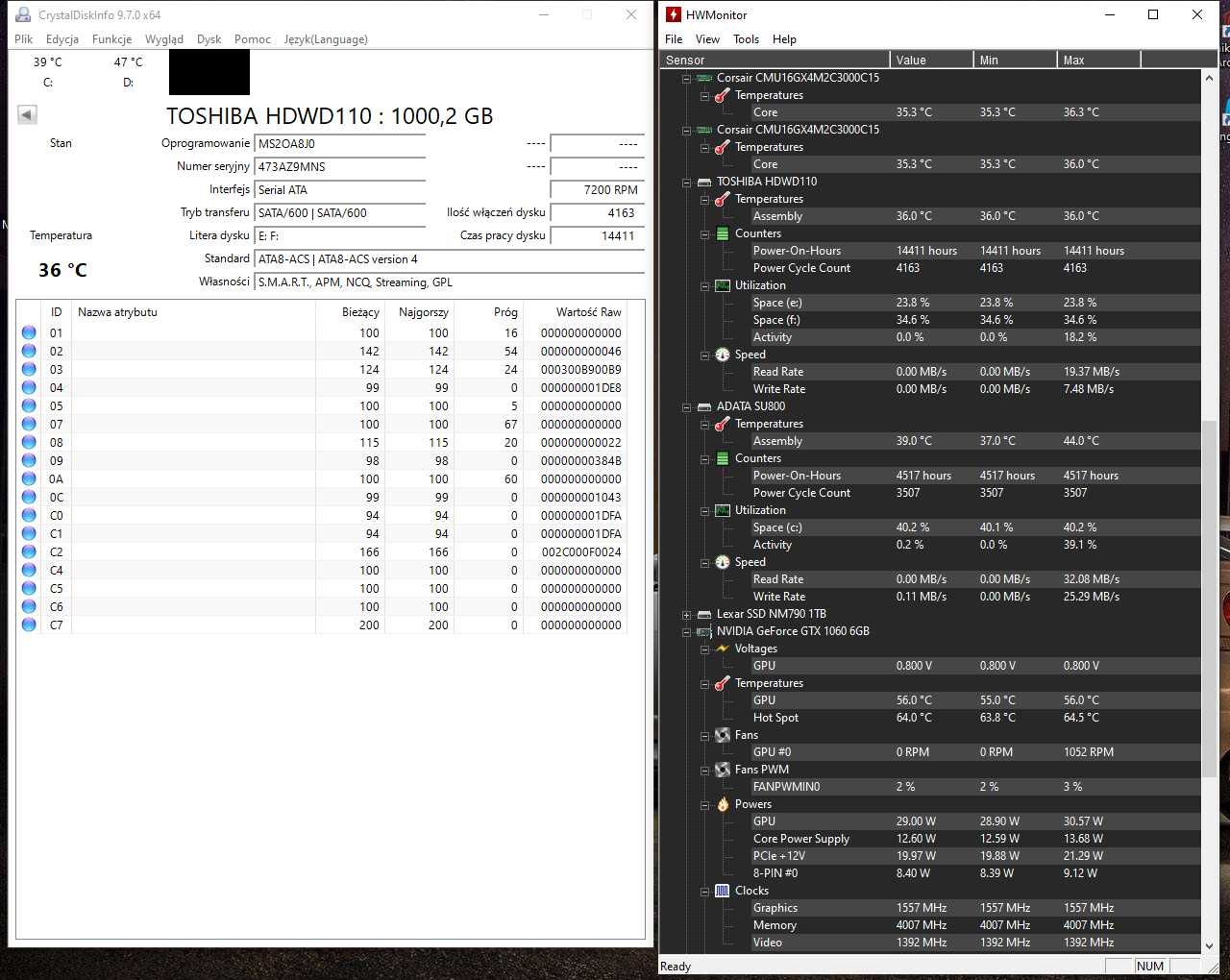1230x980 pixels.
Task: Click the HWMonitor vertical scrollbar thumb
Action: [1209, 600]
